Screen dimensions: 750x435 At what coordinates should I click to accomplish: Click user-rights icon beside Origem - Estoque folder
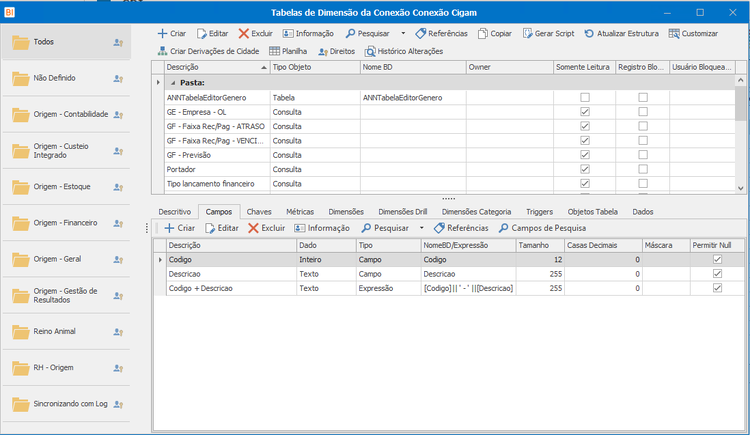(118, 187)
